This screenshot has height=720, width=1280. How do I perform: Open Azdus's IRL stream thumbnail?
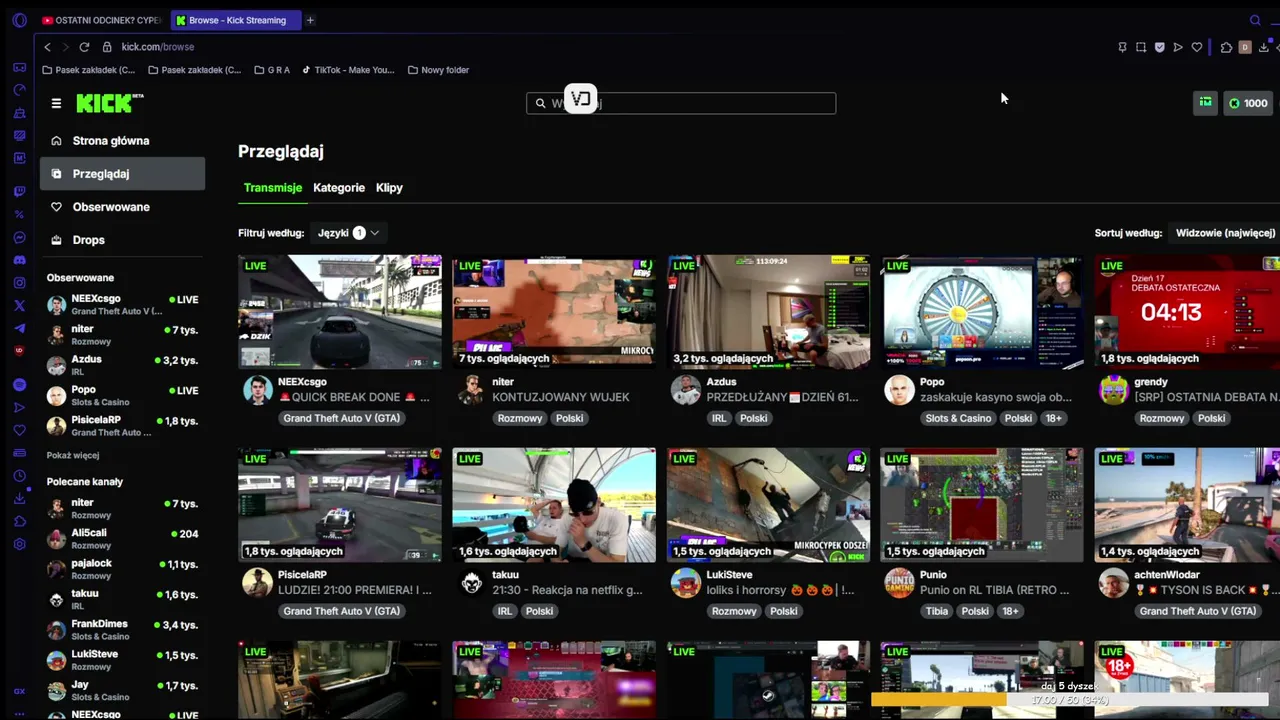pos(768,312)
